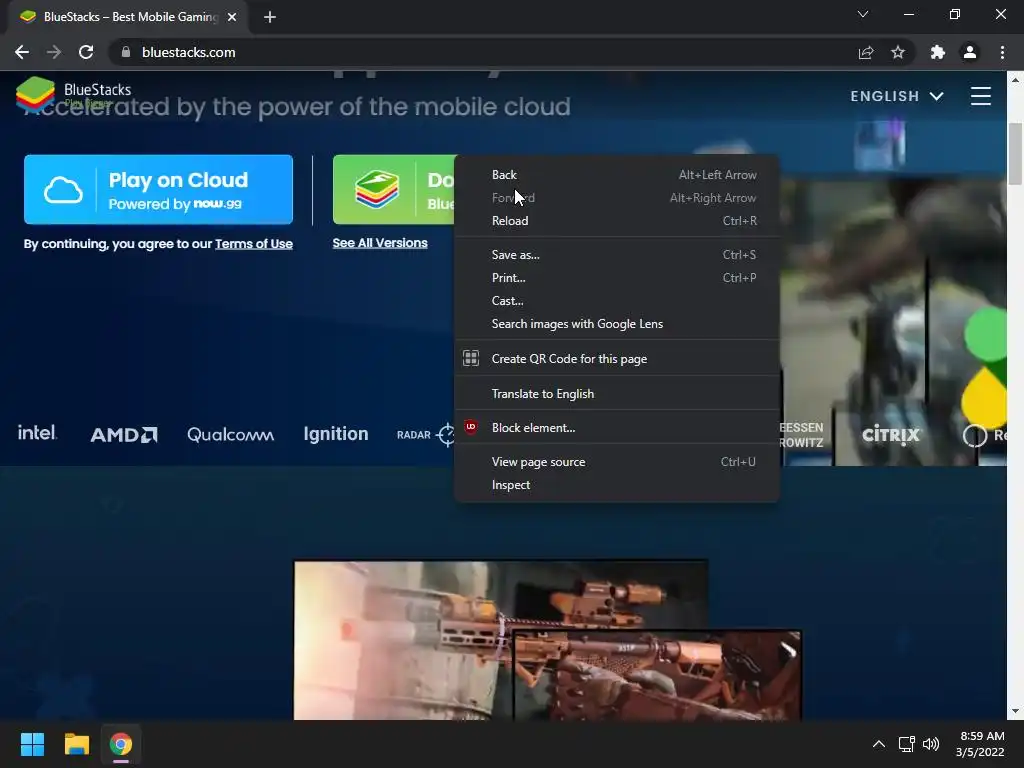Select Save as... in context menu
This screenshot has height=768, width=1024.
point(616,255)
